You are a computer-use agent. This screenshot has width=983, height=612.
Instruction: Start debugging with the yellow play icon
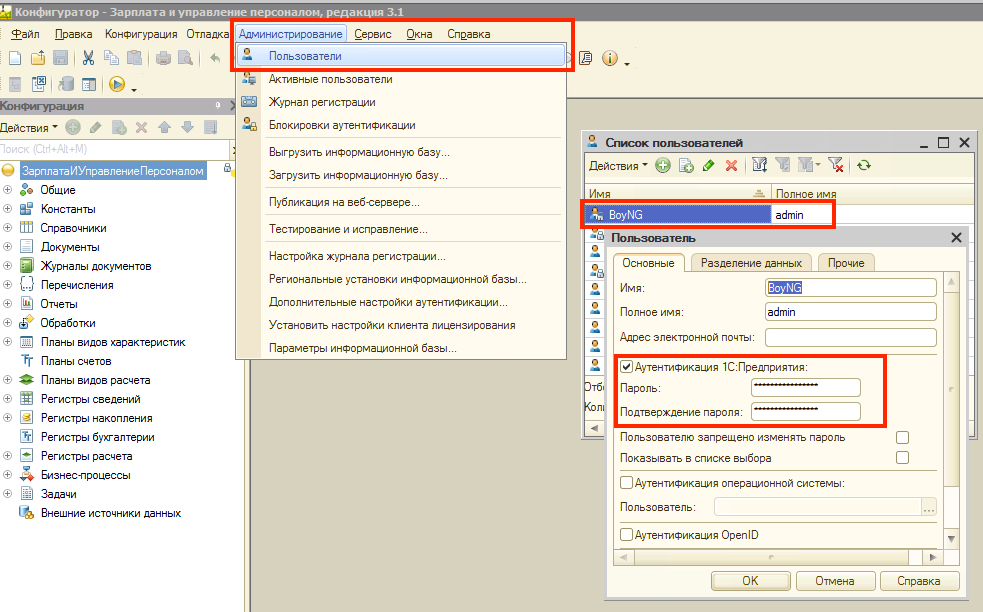[x=116, y=84]
